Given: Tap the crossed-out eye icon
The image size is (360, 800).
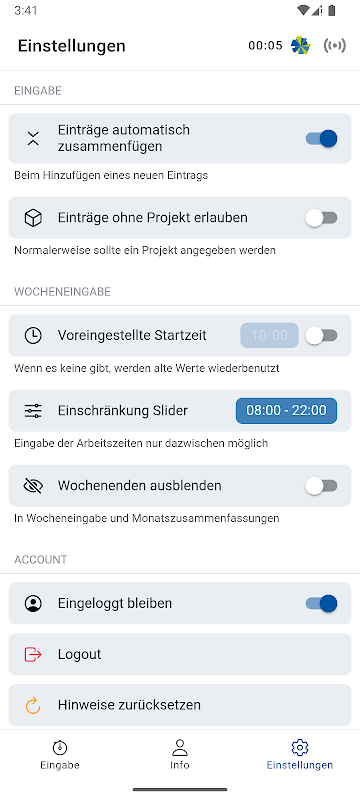Looking at the screenshot, I should click(x=33, y=486).
